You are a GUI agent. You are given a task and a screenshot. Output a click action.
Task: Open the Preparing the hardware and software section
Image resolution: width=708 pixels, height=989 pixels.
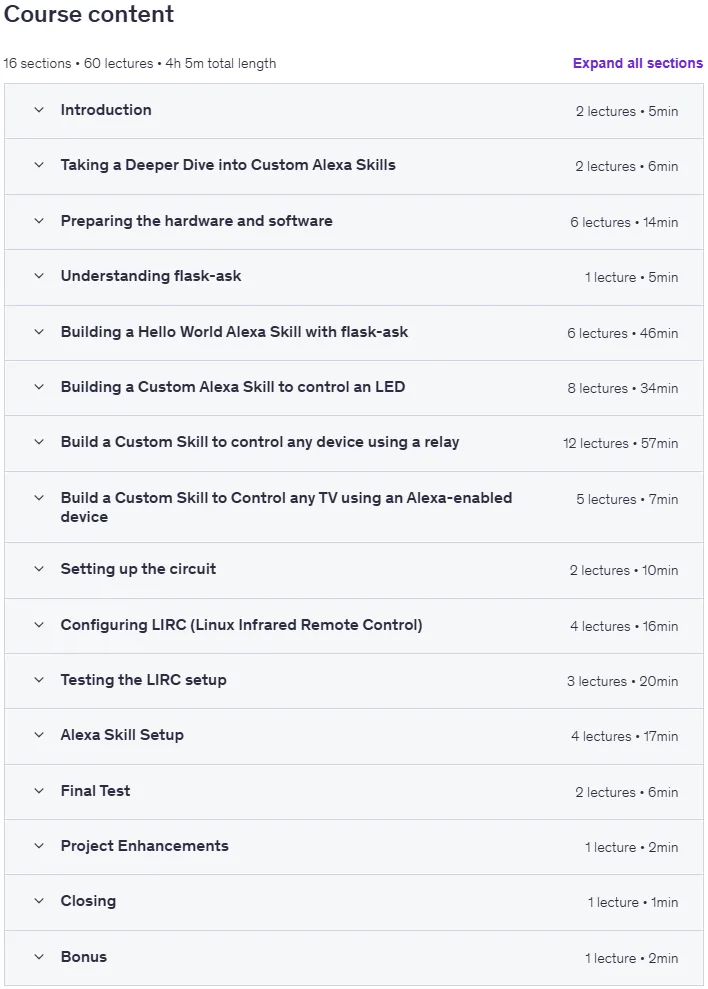click(x=196, y=221)
